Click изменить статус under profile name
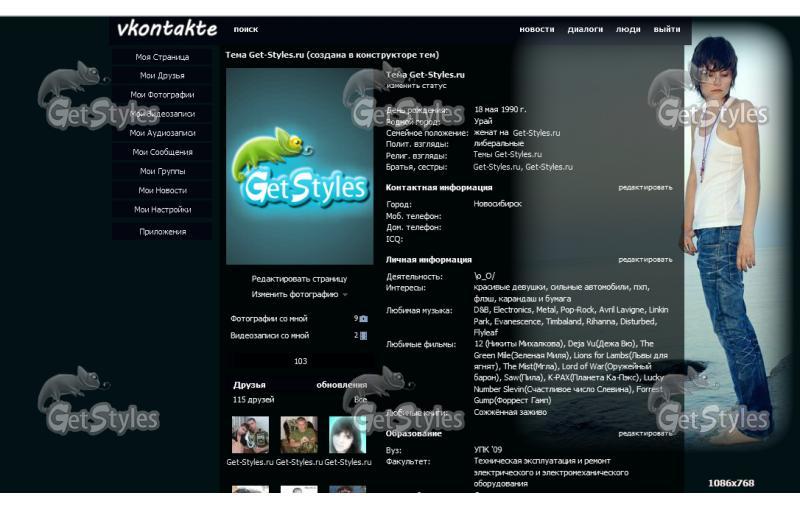The height and width of the screenshot is (509, 800). (416, 86)
